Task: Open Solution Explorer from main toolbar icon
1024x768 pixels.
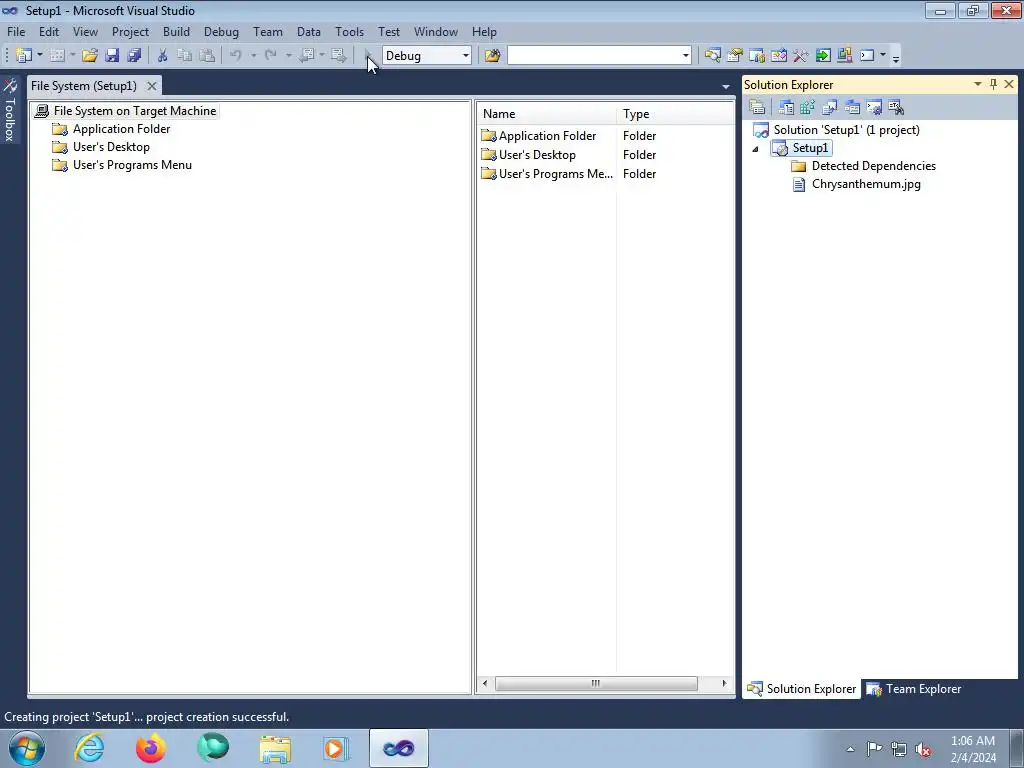Action: (x=712, y=56)
